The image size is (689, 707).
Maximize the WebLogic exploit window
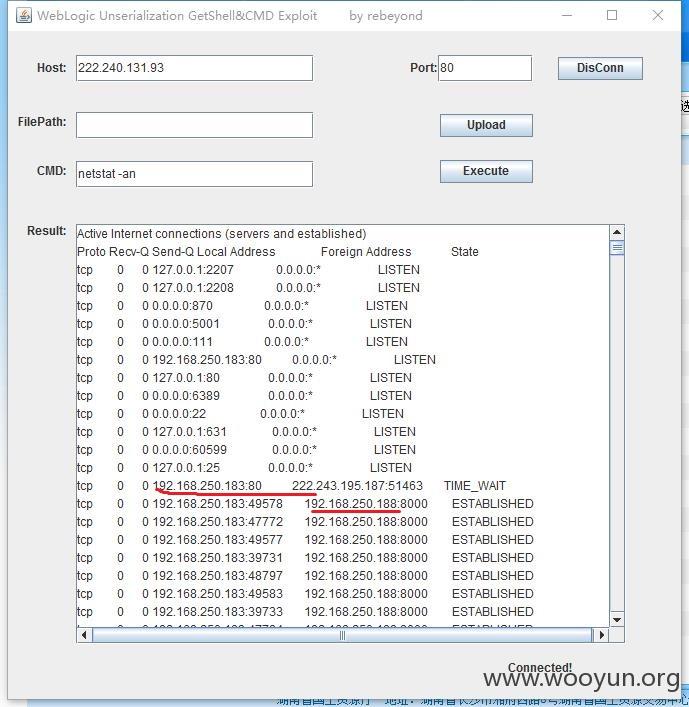[x=612, y=15]
